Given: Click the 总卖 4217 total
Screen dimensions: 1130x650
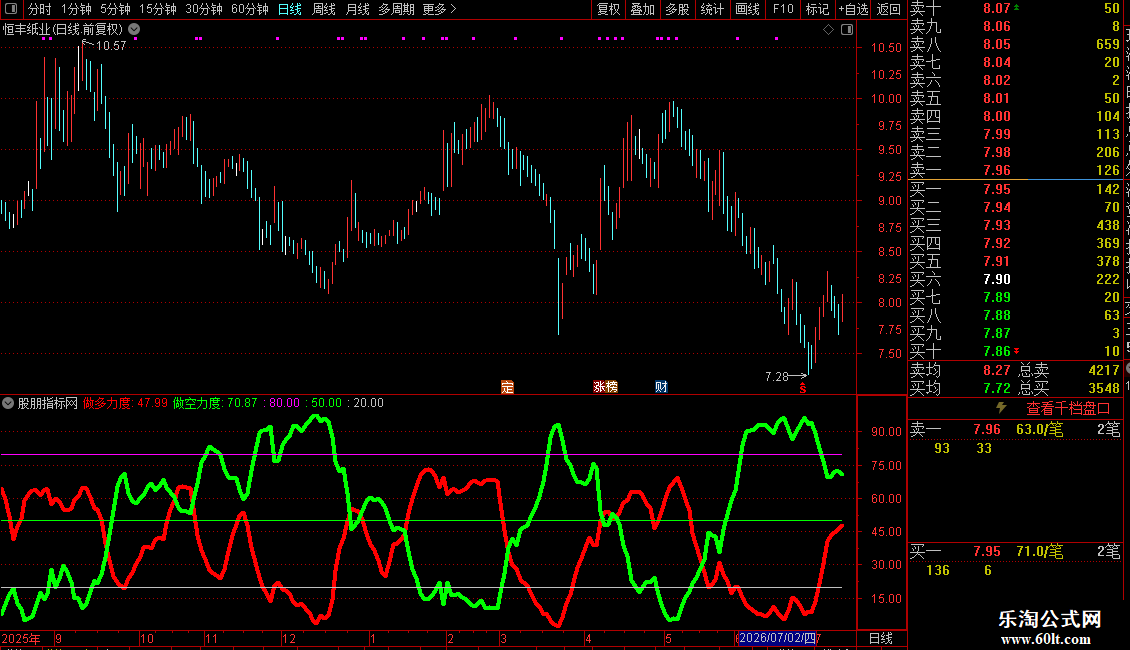Looking at the screenshot, I should pos(1104,370).
